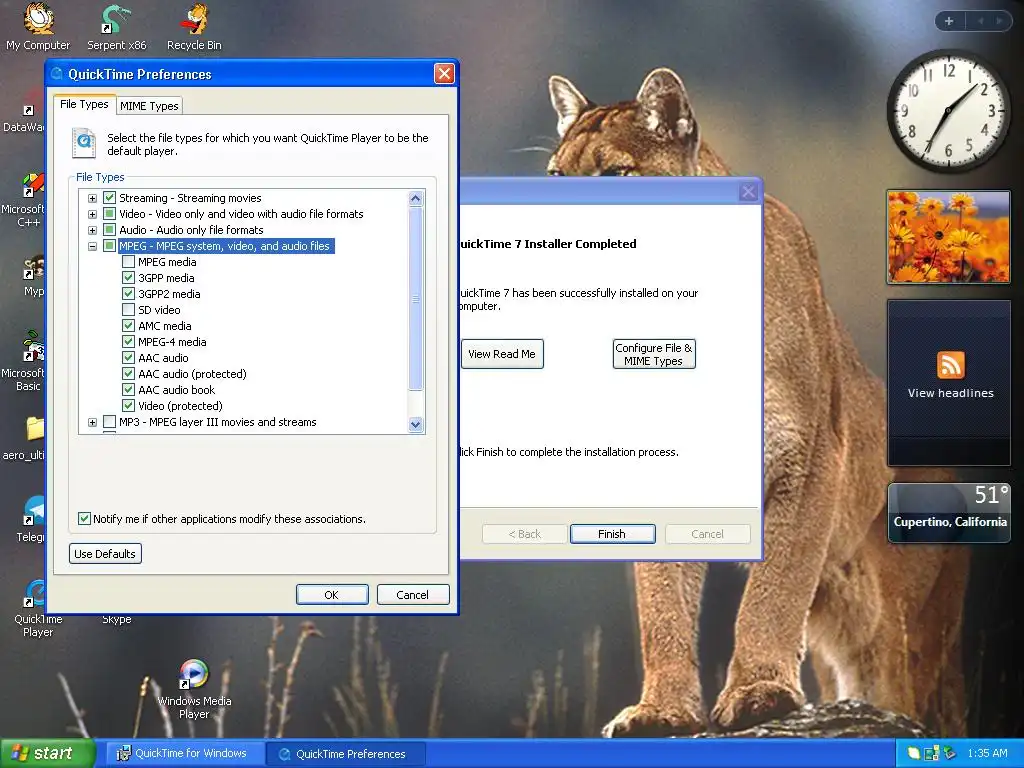Viewport: 1024px width, 768px height.
Task: Click View headlines text in gadget
Action: coord(950,393)
